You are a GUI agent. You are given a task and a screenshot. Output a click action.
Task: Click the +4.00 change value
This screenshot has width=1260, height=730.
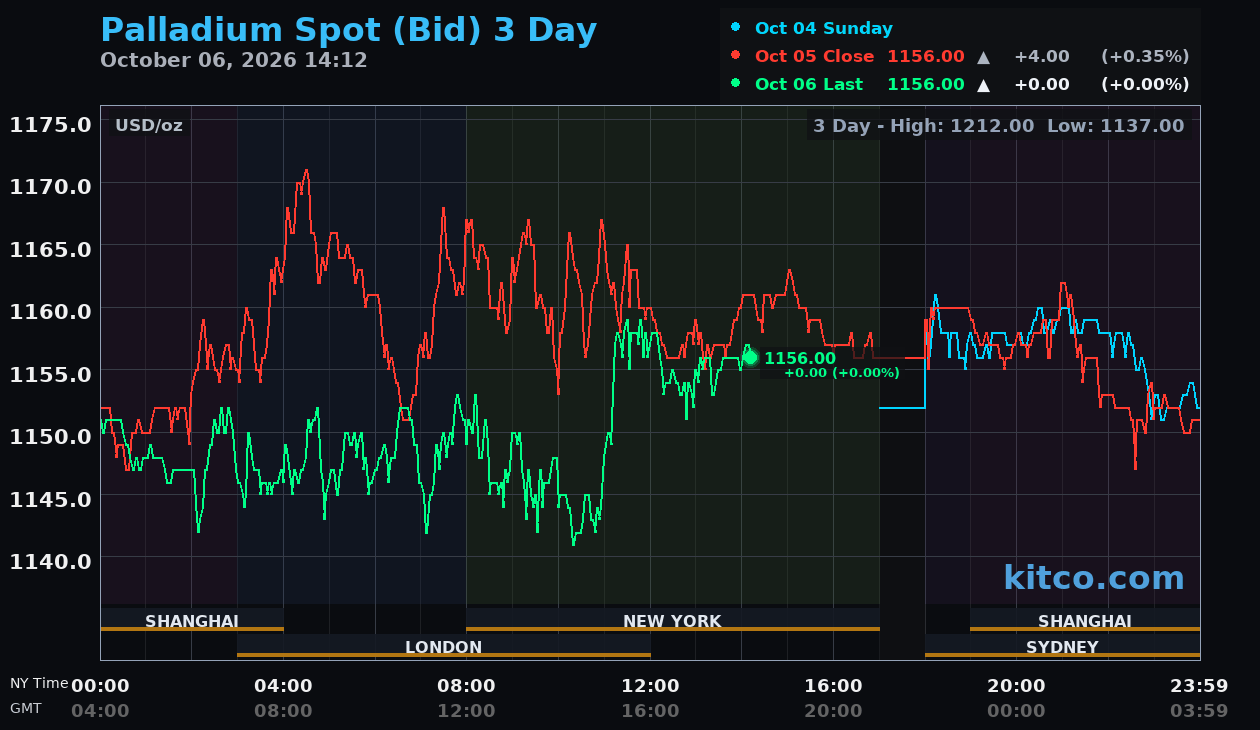tap(1041, 56)
